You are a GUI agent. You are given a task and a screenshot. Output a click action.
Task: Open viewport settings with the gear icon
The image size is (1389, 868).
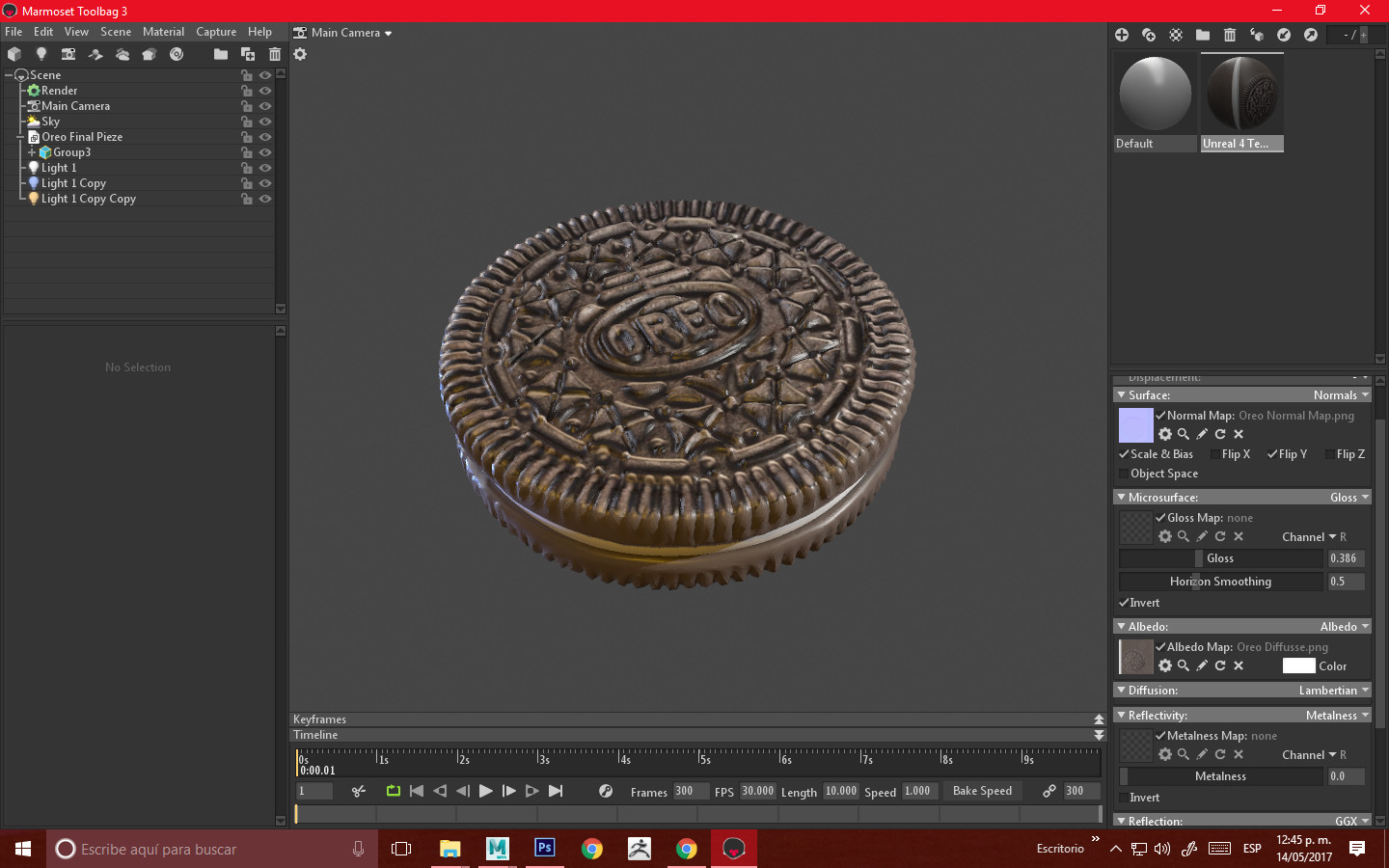[300, 54]
